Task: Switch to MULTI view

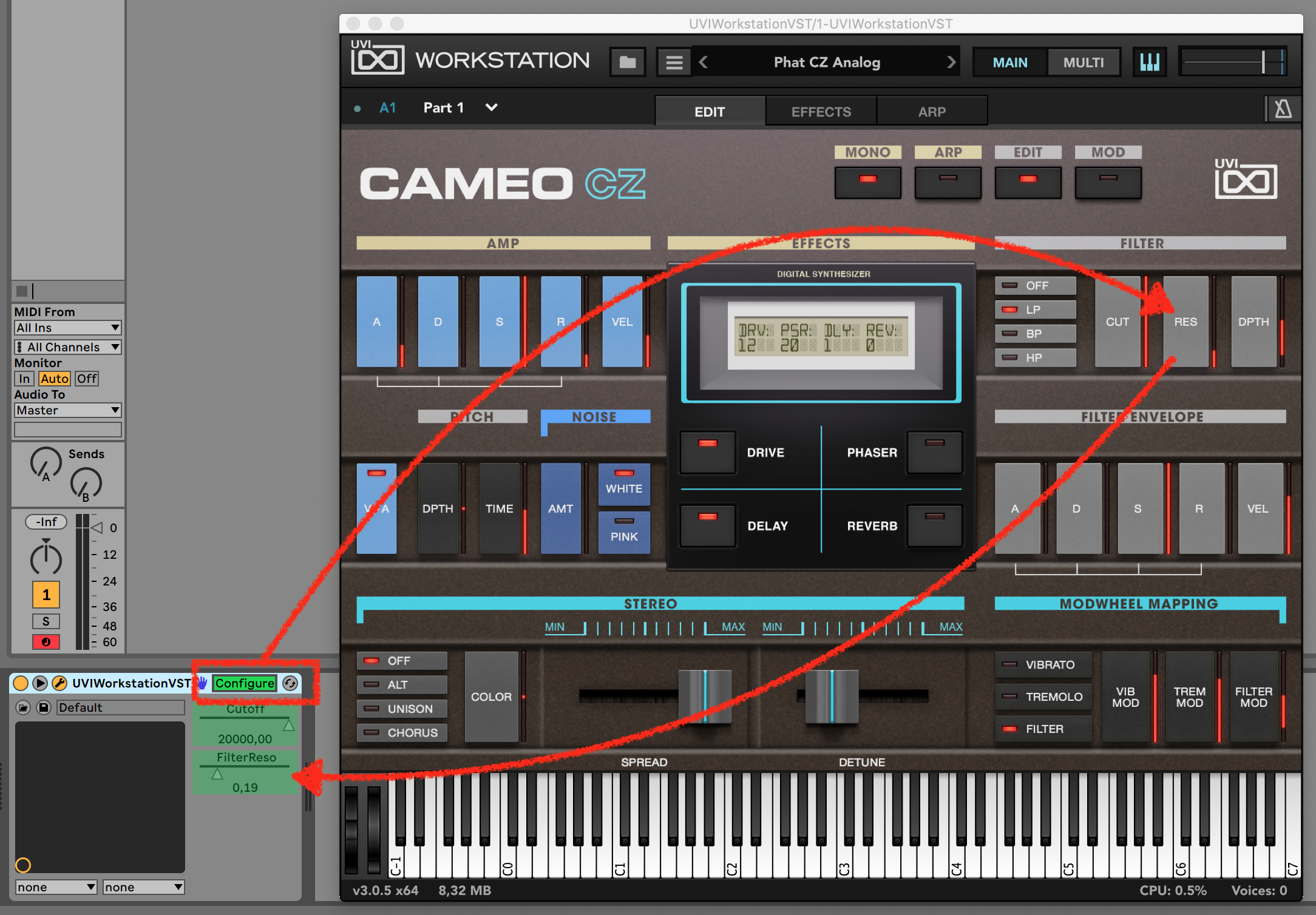Action: click(1084, 62)
